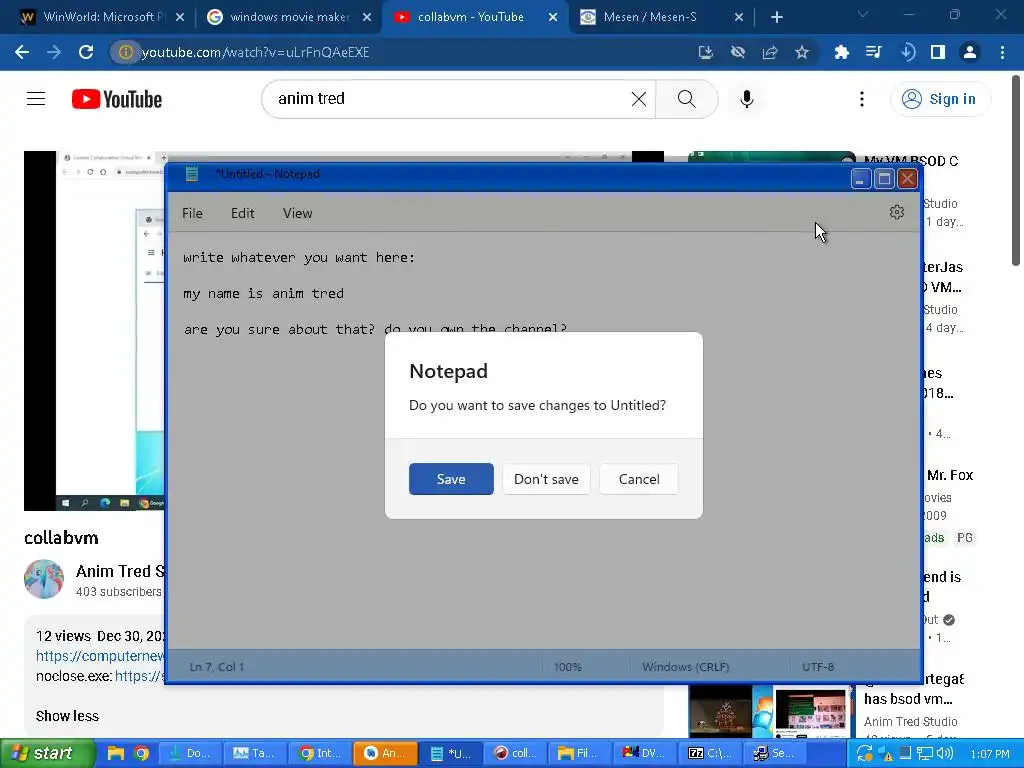This screenshot has height=768, width=1024.
Task: Open the has bsod vm recommended thumbnail
Action: [771, 711]
